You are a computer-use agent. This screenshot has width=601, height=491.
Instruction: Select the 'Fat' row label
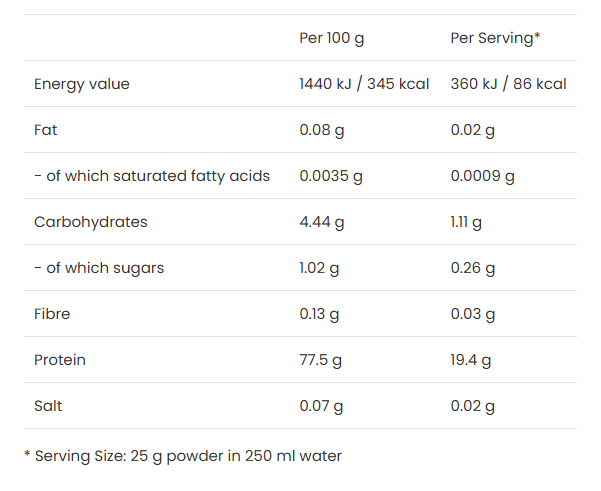pyautogui.click(x=47, y=130)
